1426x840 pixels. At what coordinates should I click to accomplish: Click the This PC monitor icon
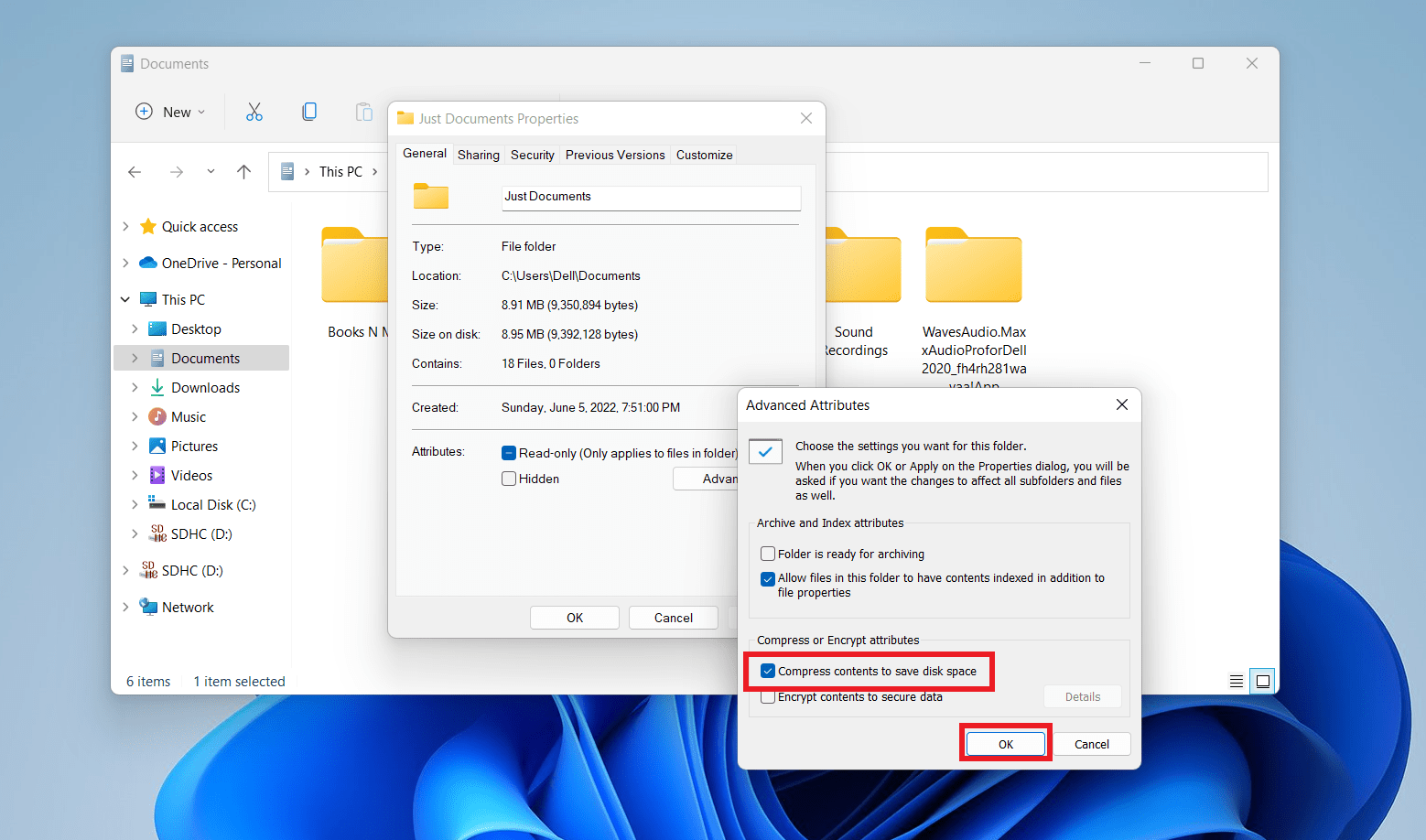tap(147, 299)
